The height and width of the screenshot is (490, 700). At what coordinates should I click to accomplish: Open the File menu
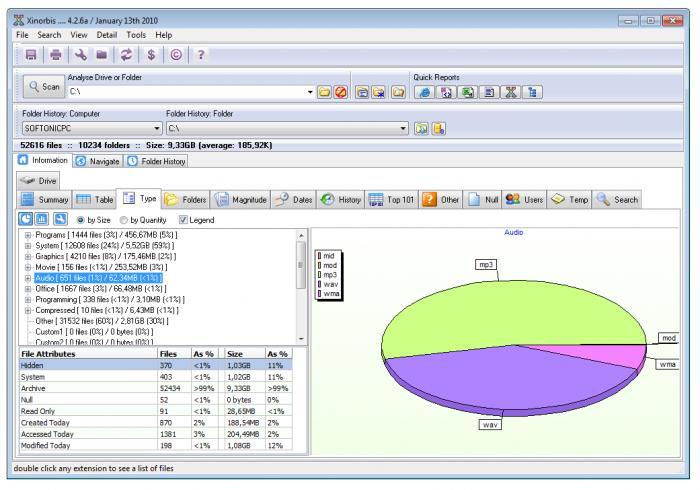click(22, 35)
